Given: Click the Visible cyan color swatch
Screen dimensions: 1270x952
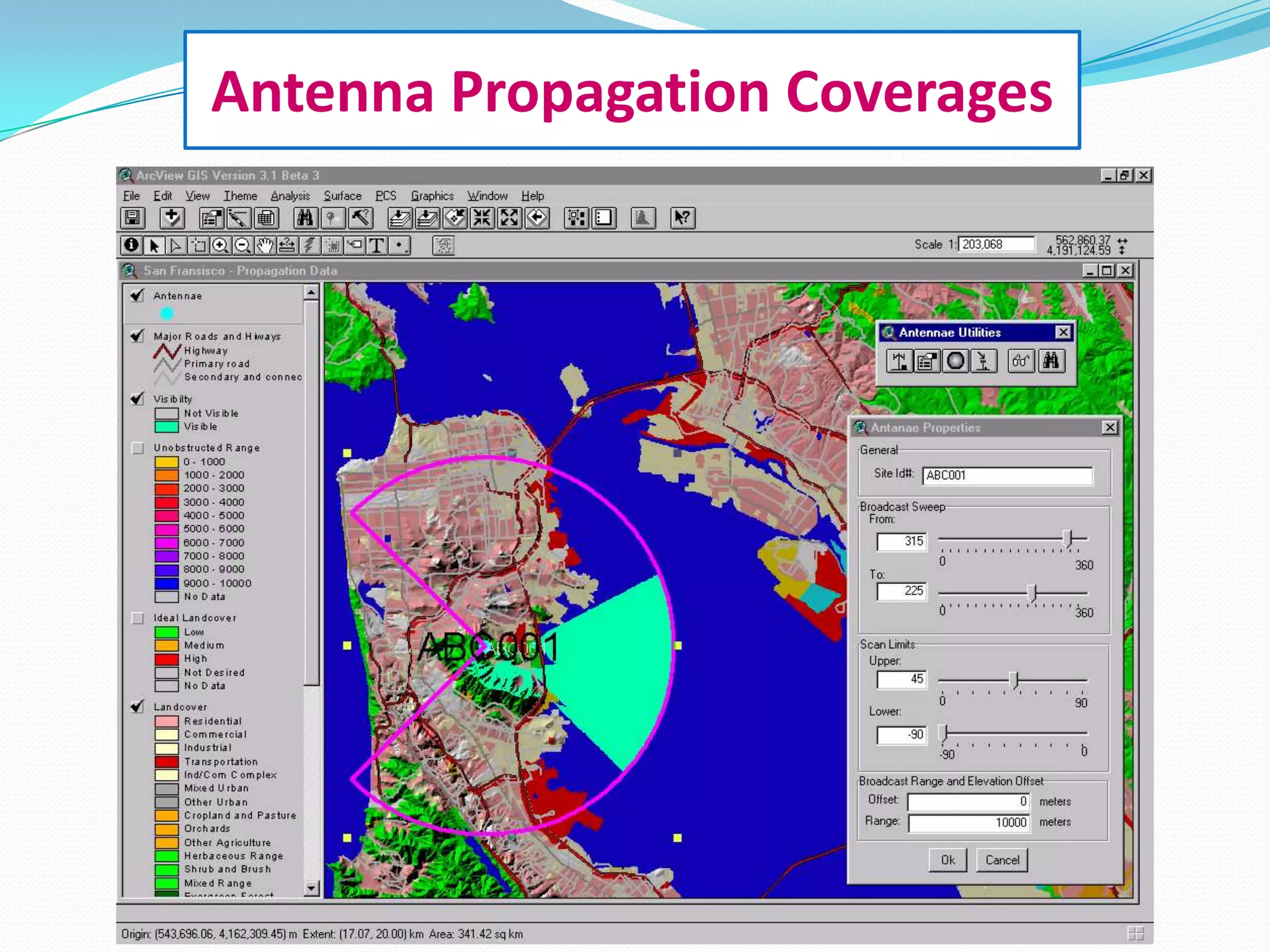Looking at the screenshot, I should [x=166, y=426].
